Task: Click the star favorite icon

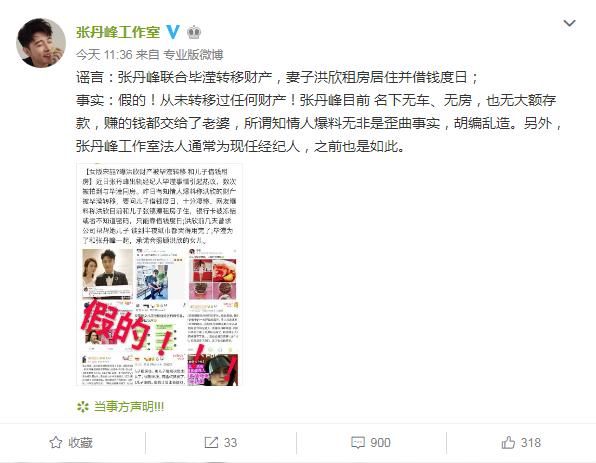Action: click(x=56, y=442)
